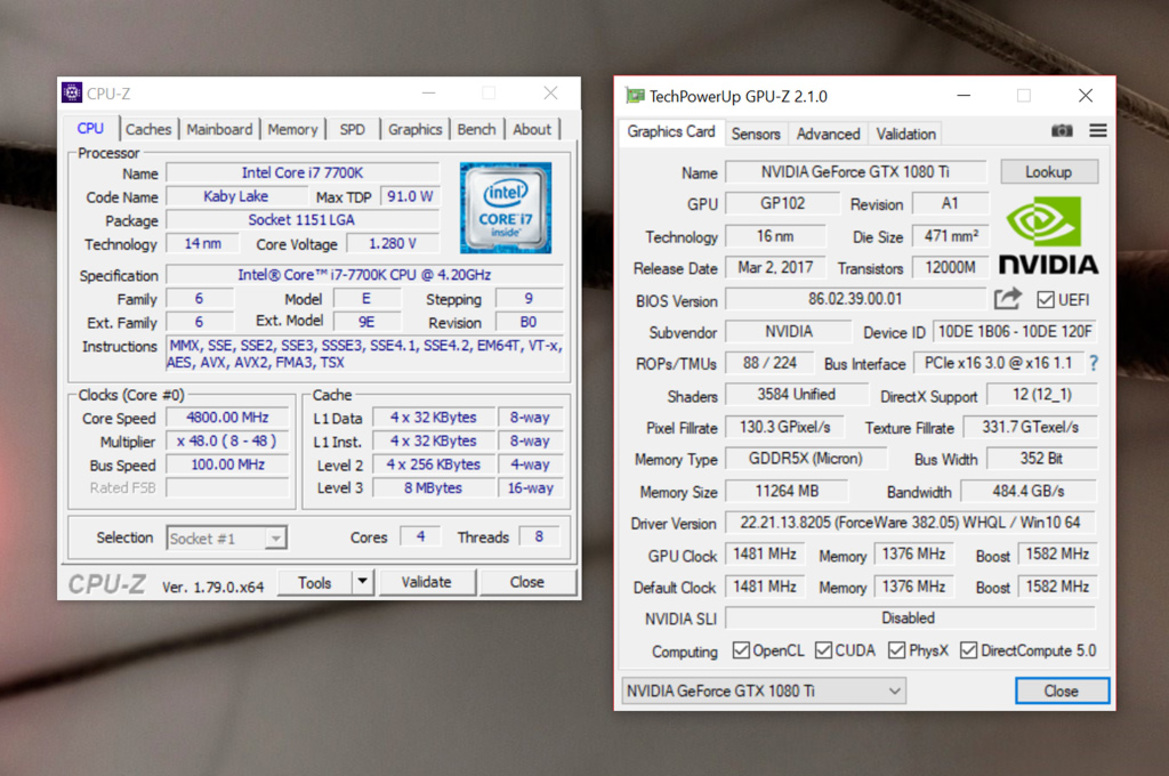This screenshot has width=1169, height=776.
Task: Click the Driver Version field
Action: pyautogui.click(x=910, y=523)
